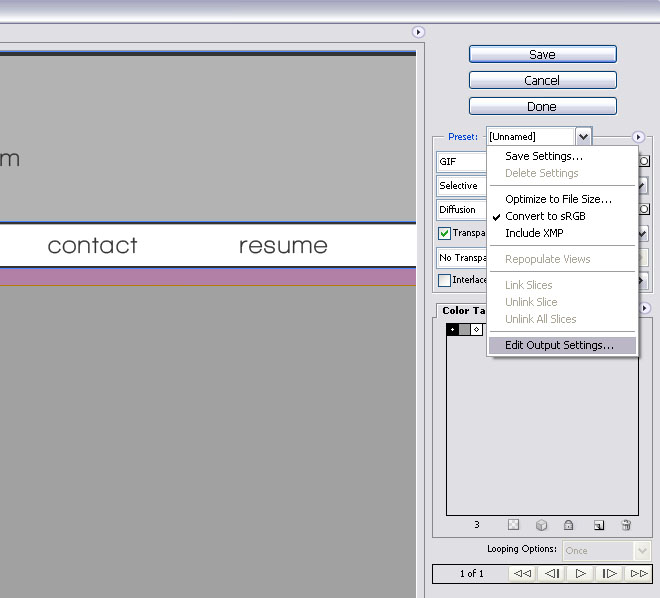Enable the Interlaced checkbox

(x=445, y=280)
